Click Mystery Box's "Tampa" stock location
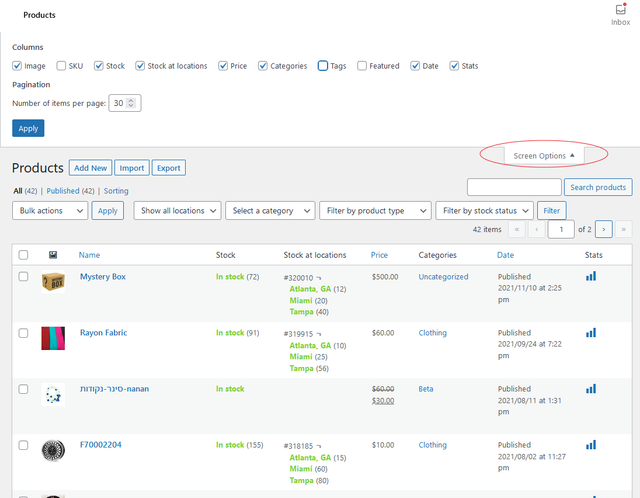Image resolution: width=640 pixels, height=498 pixels. (301, 312)
